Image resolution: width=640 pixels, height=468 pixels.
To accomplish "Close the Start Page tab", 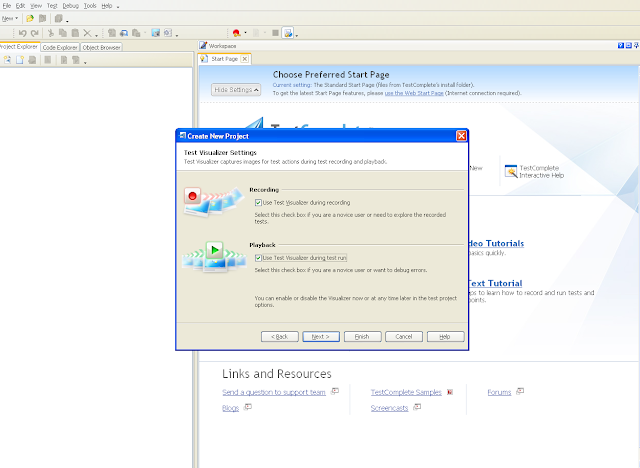I will point(244,59).
